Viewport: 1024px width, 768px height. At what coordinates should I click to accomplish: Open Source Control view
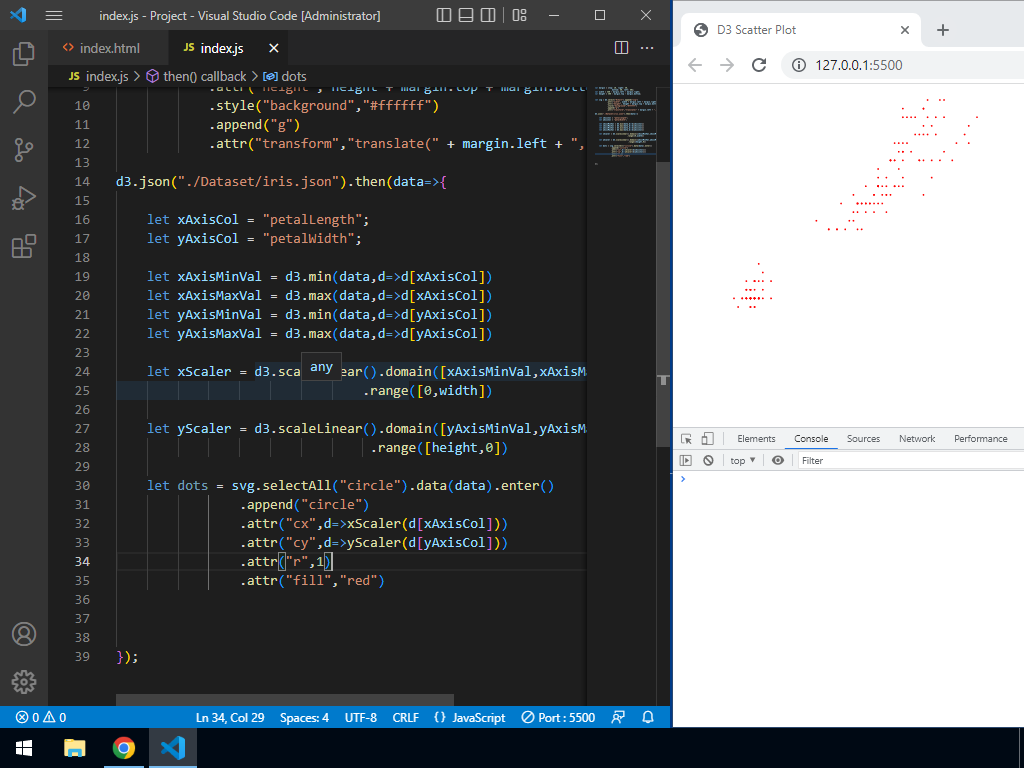click(24, 150)
